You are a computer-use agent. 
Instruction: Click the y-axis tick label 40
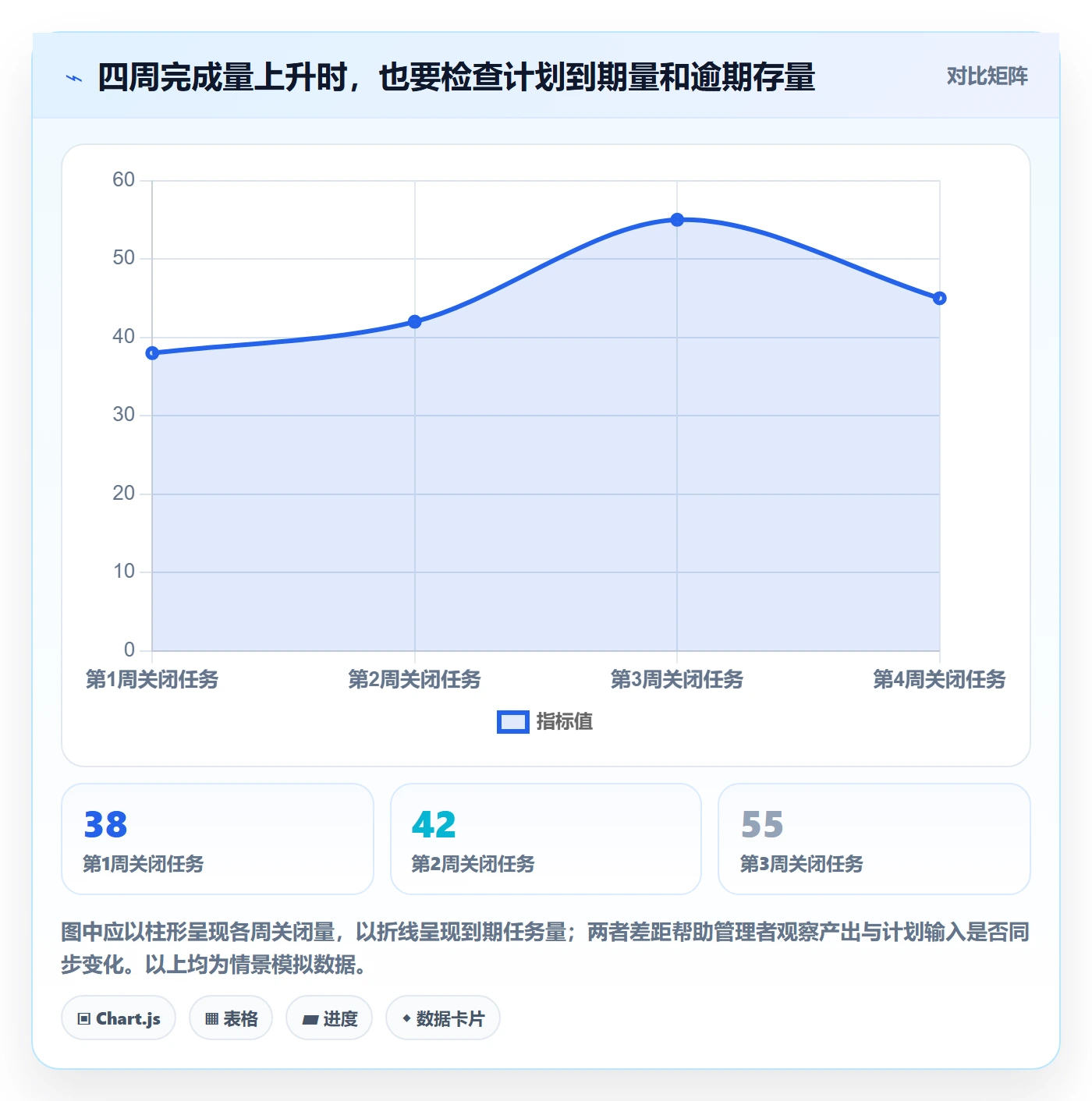pyautogui.click(x=124, y=337)
